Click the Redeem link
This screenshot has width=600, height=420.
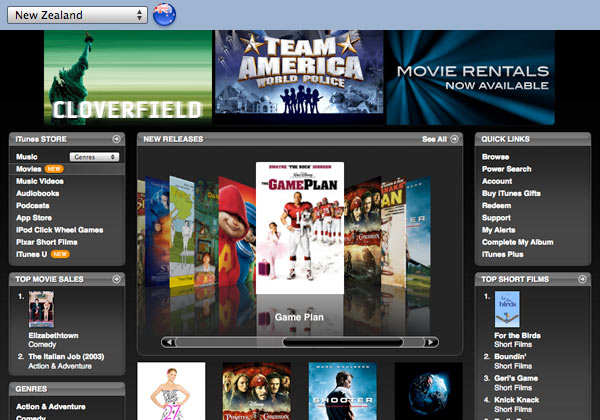[x=496, y=205]
